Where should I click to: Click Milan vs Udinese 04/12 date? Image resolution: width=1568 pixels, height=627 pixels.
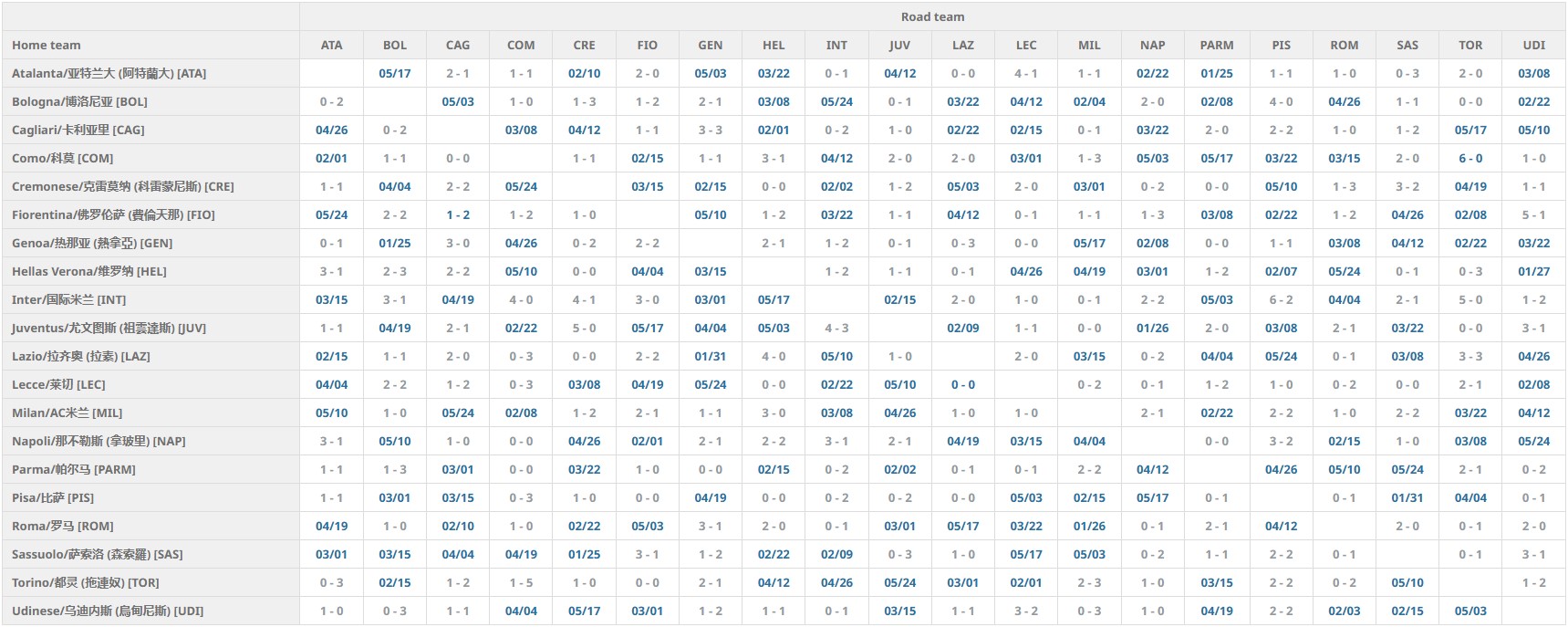click(x=1533, y=413)
